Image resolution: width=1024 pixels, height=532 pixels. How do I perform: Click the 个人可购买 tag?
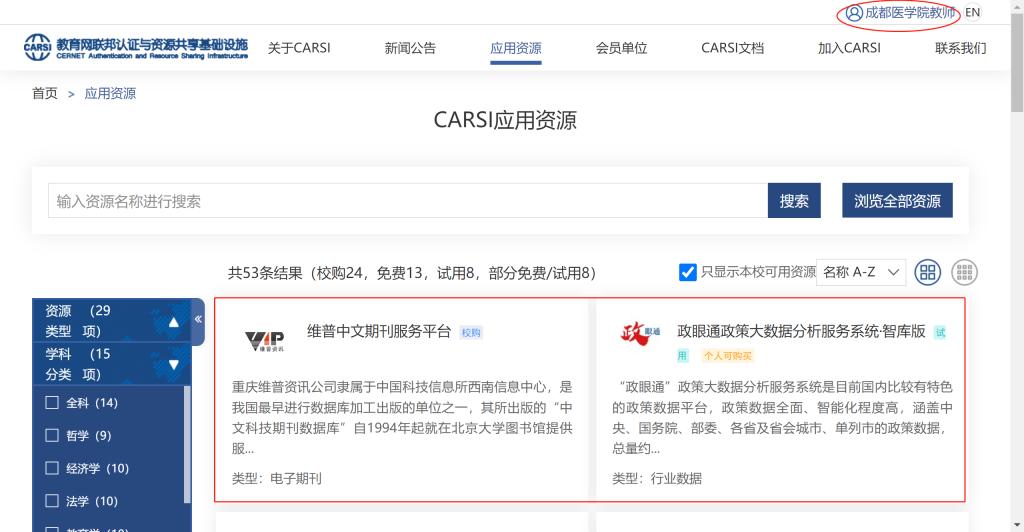tap(728, 356)
